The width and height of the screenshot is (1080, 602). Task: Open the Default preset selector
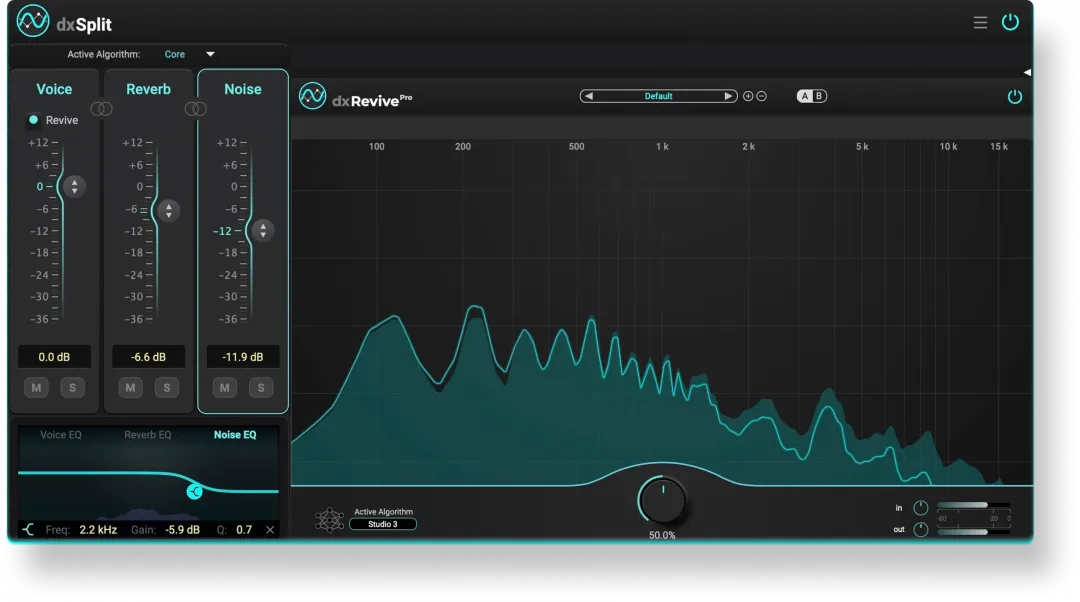point(658,96)
